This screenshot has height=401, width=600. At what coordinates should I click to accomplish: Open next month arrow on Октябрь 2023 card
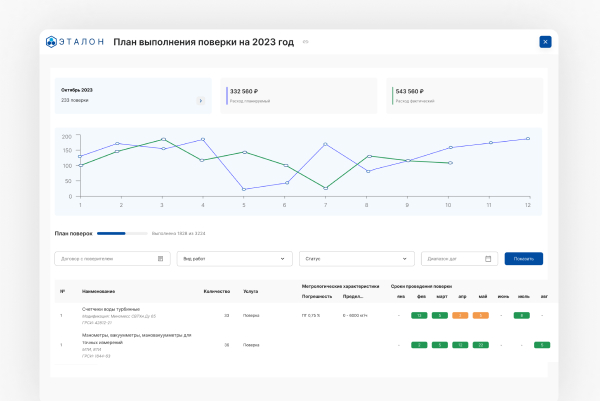(x=201, y=101)
